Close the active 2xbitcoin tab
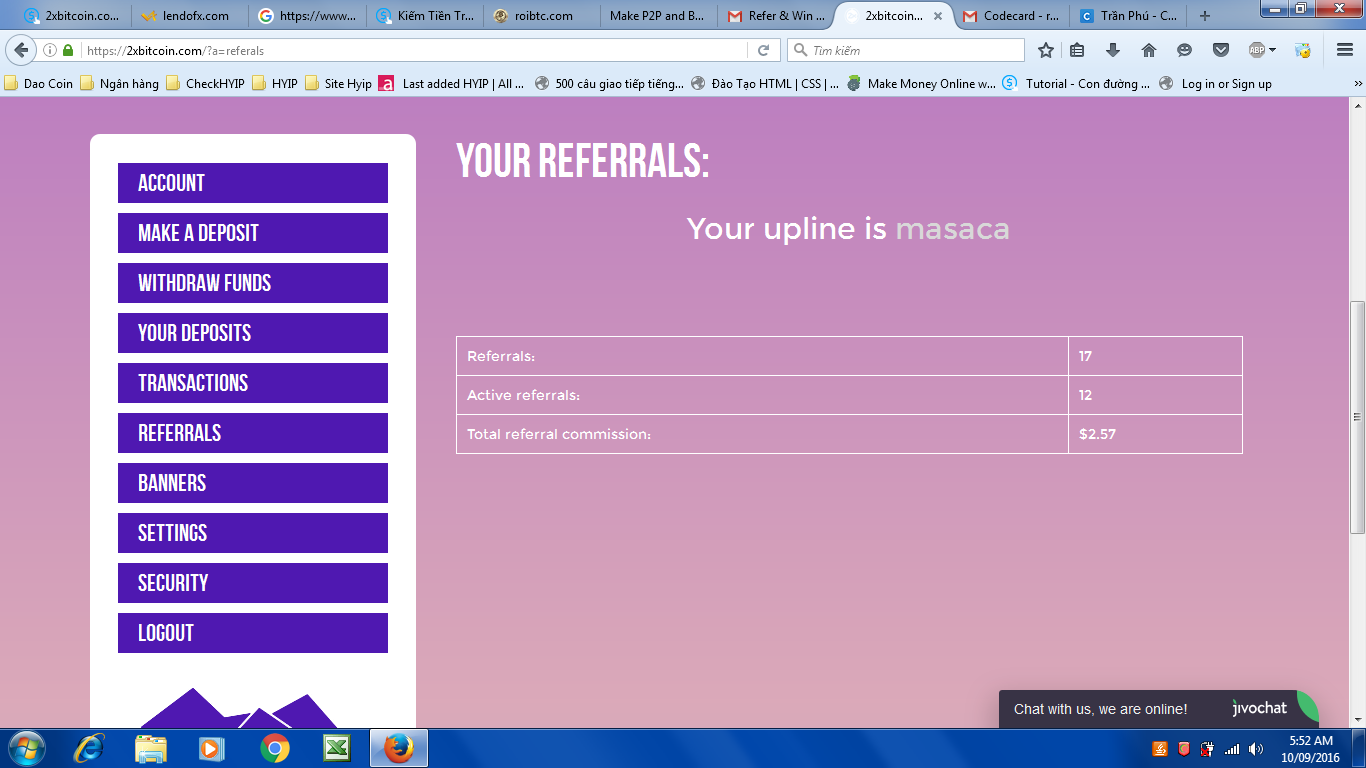Screen dimensions: 1366x768 938,16
